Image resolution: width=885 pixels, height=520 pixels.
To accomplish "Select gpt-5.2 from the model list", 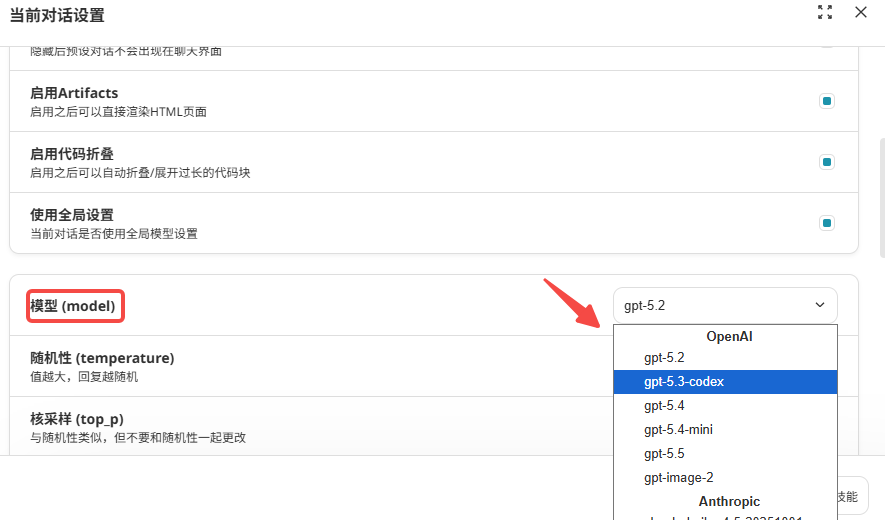I will point(725,358).
